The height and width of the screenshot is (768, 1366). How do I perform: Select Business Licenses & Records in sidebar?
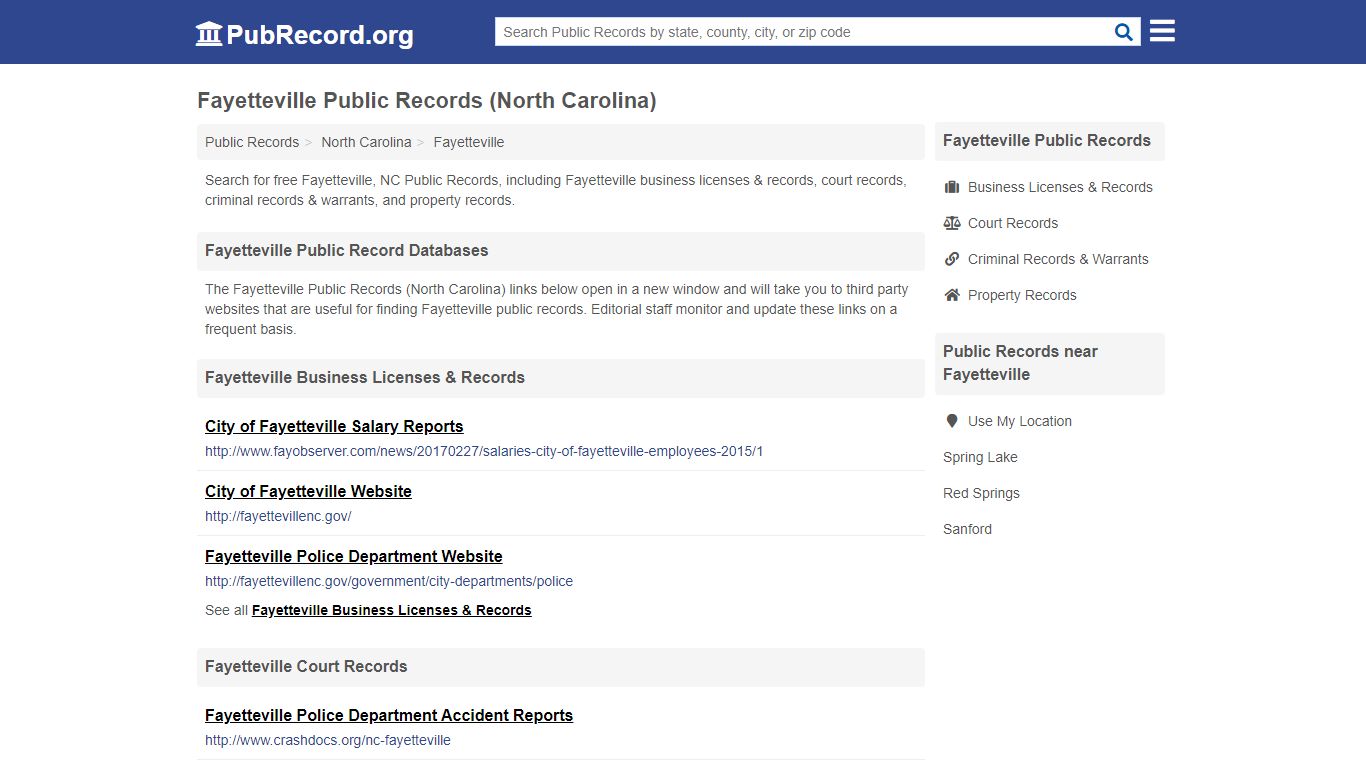point(1060,187)
